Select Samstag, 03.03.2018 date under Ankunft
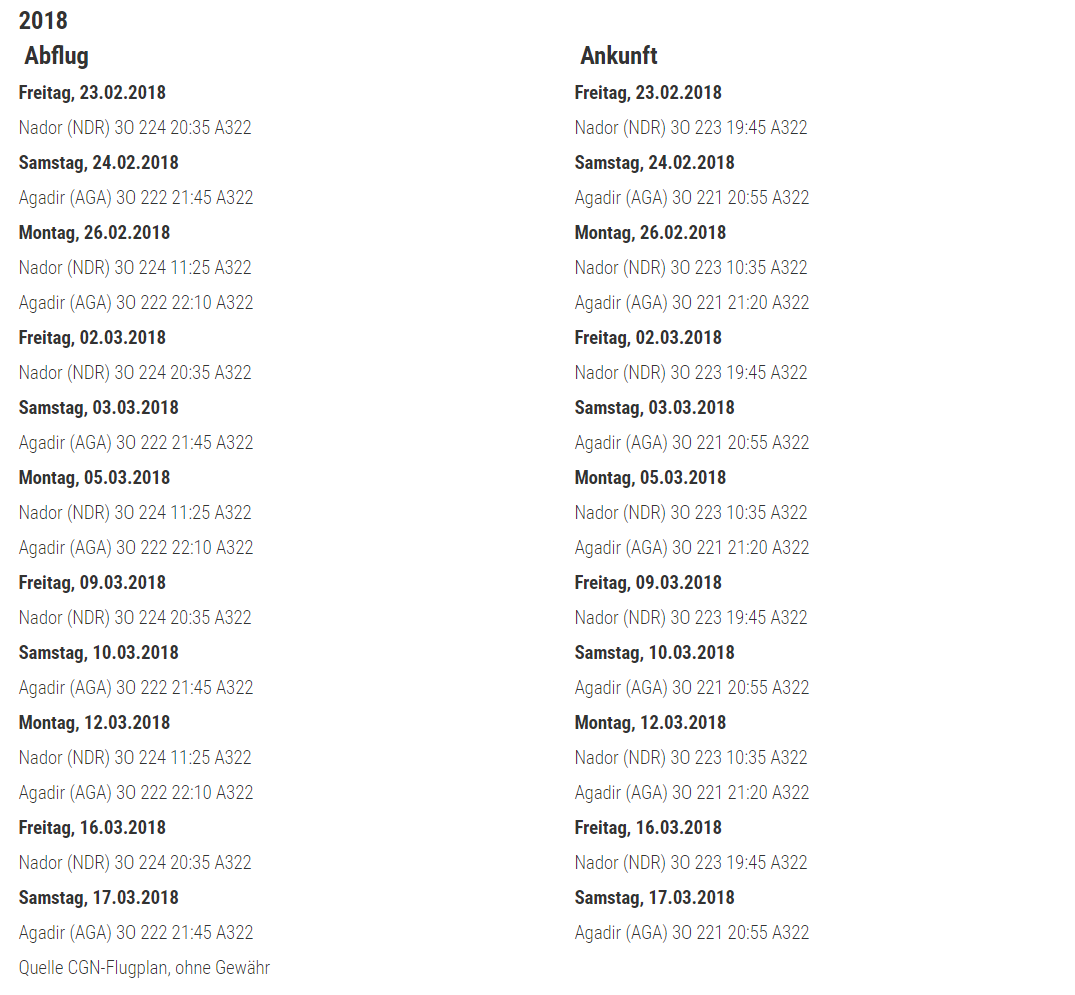This screenshot has width=1075, height=995. click(x=654, y=408)
